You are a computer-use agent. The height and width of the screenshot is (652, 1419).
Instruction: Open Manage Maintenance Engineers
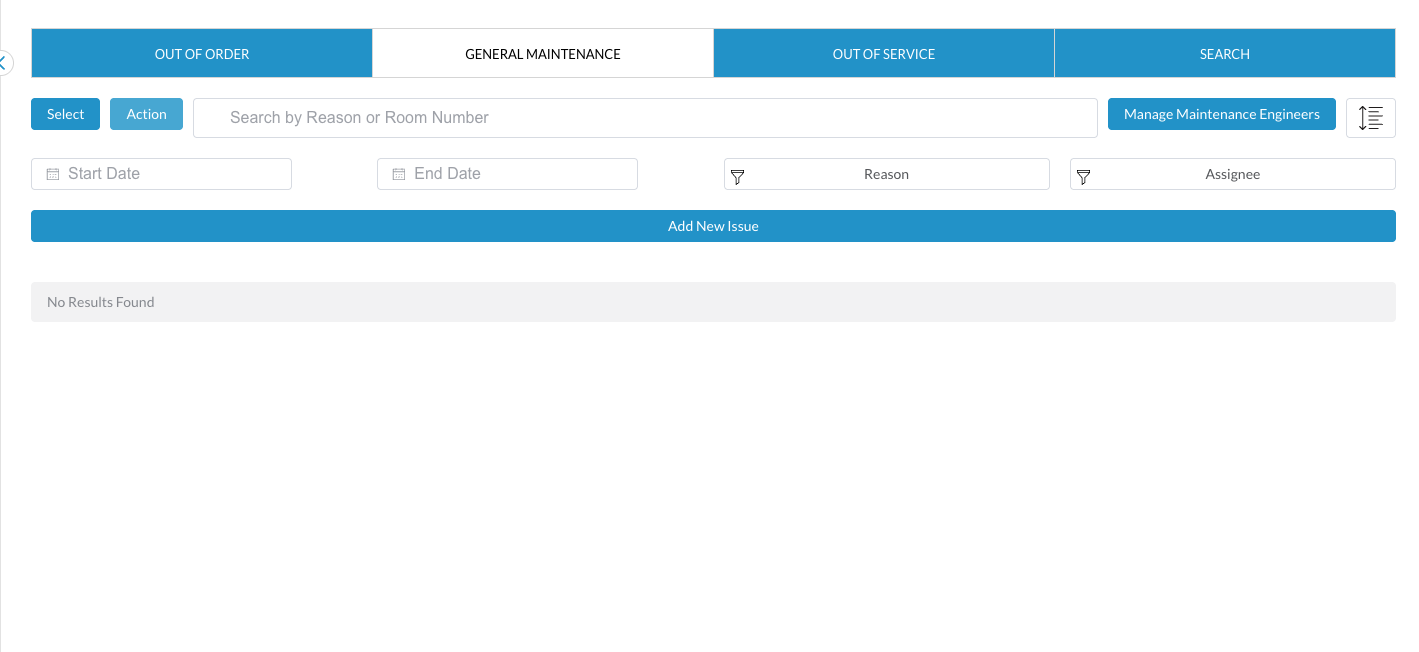click(1221, 113)
